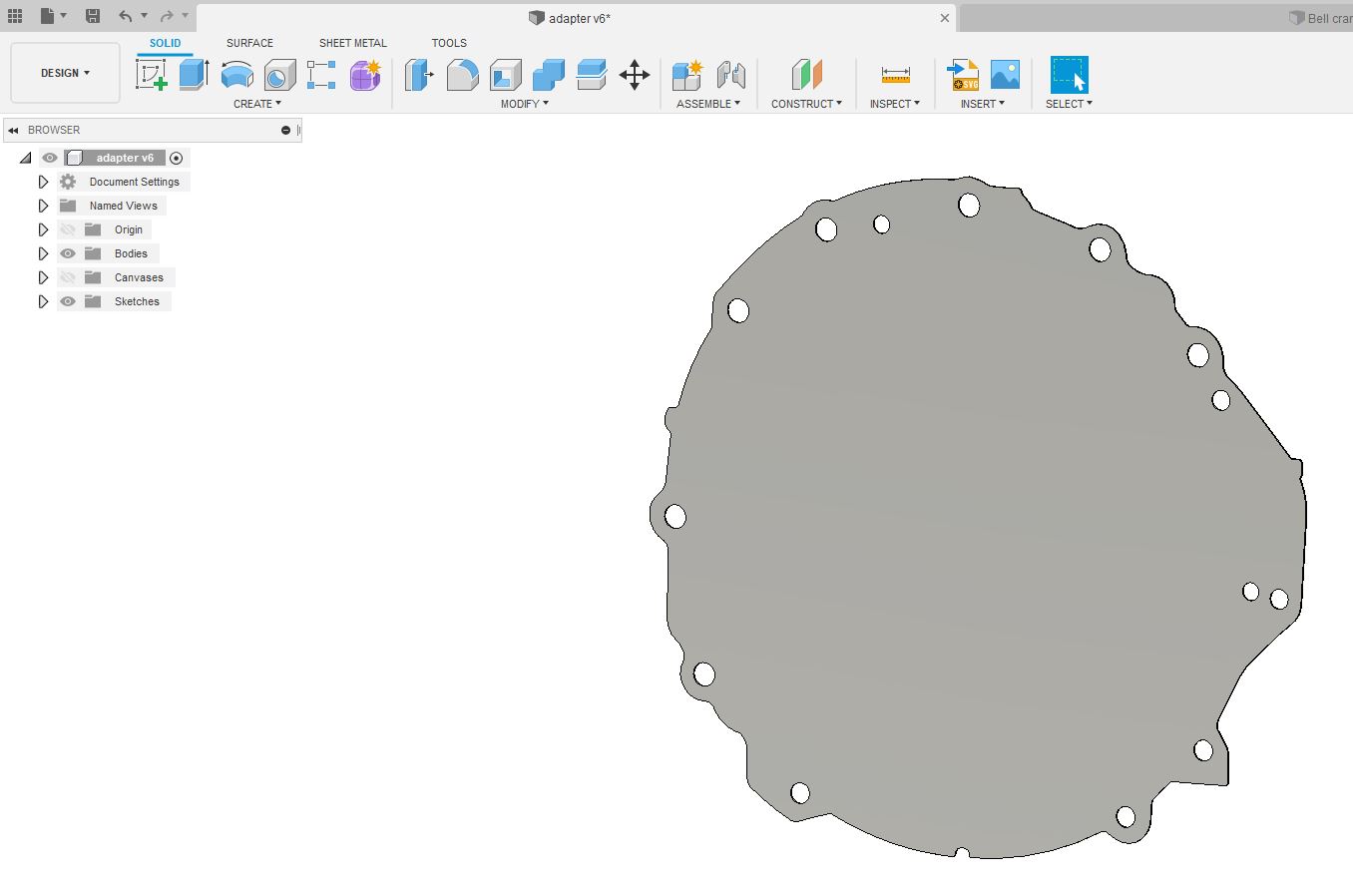Expand the Document Settings tree node

pos(43,182)
